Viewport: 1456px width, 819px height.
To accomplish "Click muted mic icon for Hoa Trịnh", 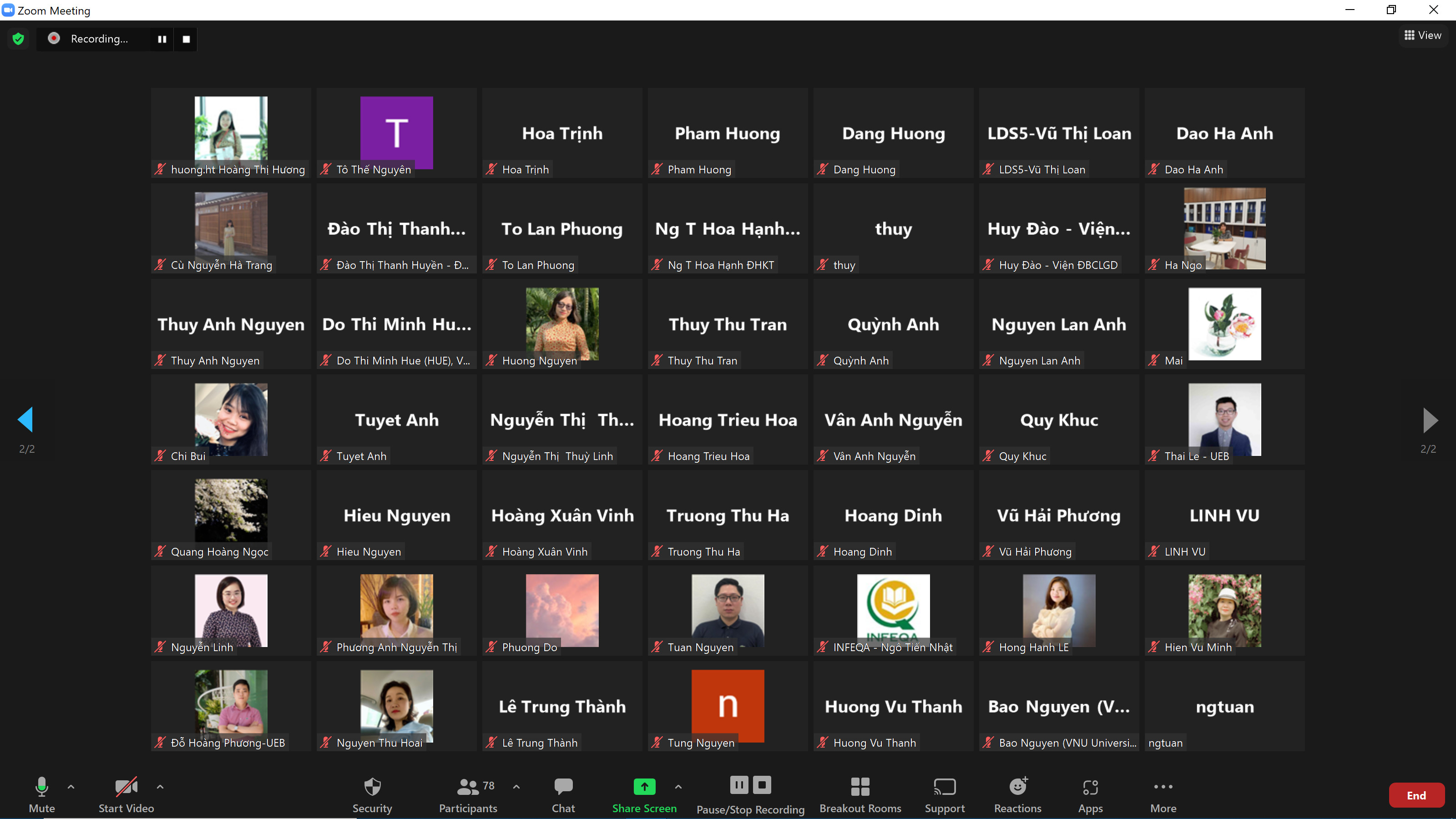I will point(491,169).
